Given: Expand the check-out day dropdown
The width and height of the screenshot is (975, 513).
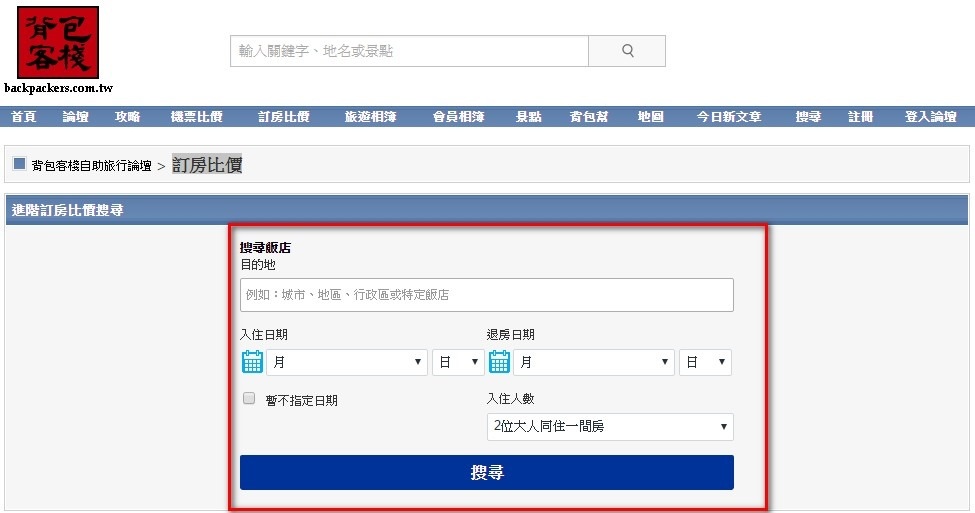Looking at the screenshot, I should pyautogui.click(x=705, y=362).
